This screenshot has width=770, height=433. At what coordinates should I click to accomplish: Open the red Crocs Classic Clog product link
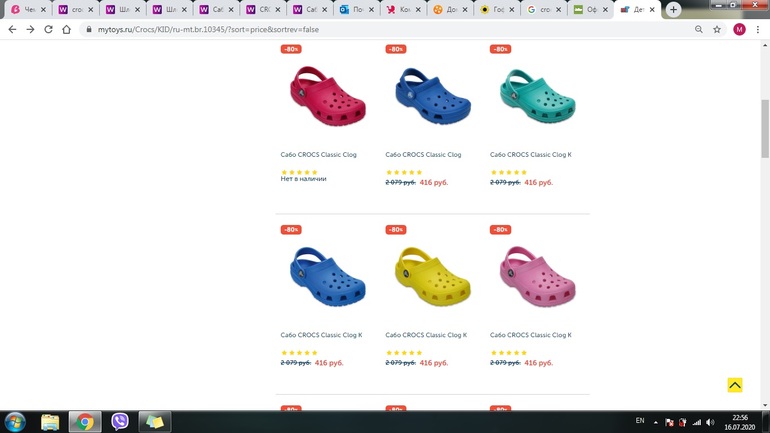[x=318, y=155]
